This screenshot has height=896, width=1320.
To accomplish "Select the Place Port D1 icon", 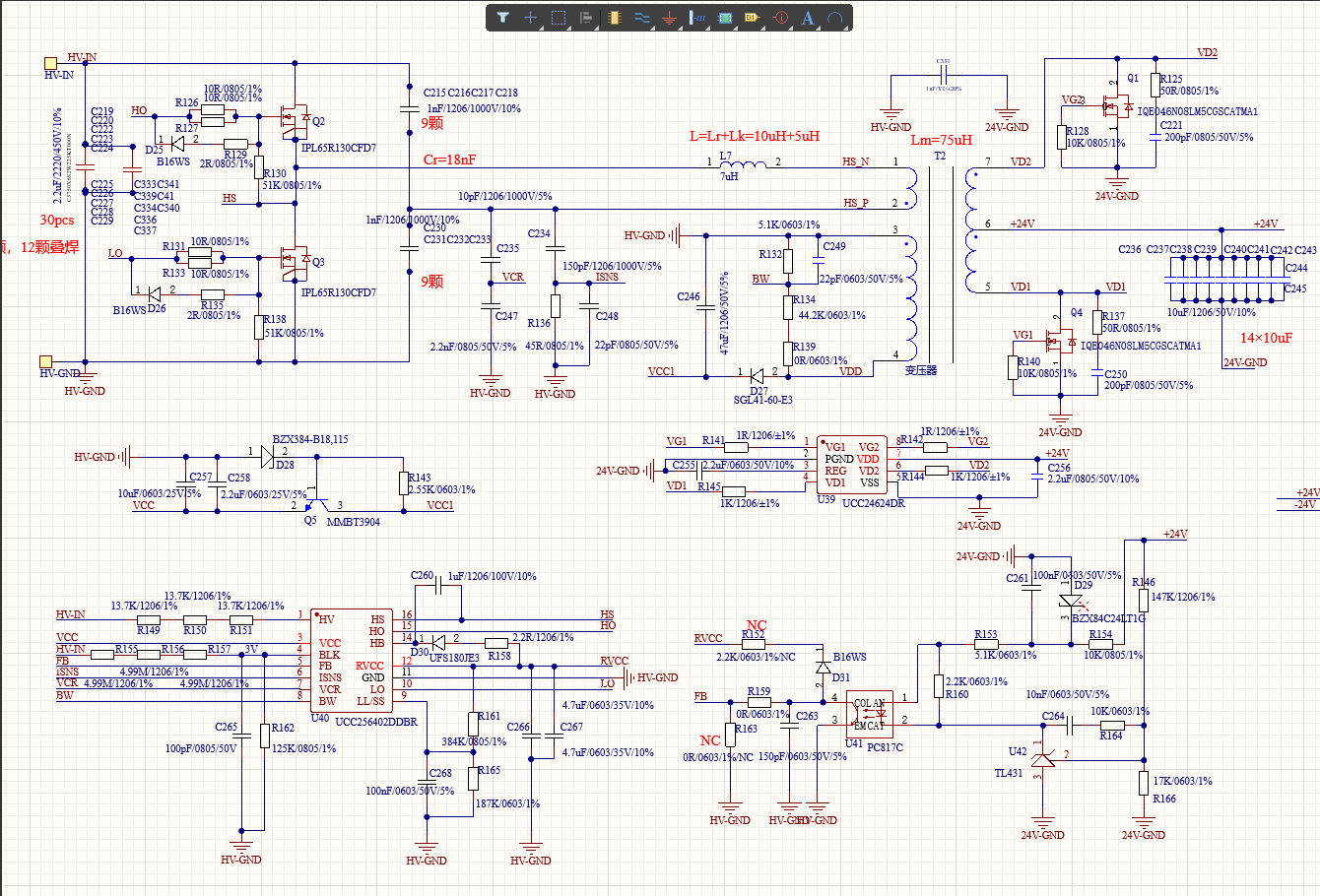I will (x=752, y=18).
